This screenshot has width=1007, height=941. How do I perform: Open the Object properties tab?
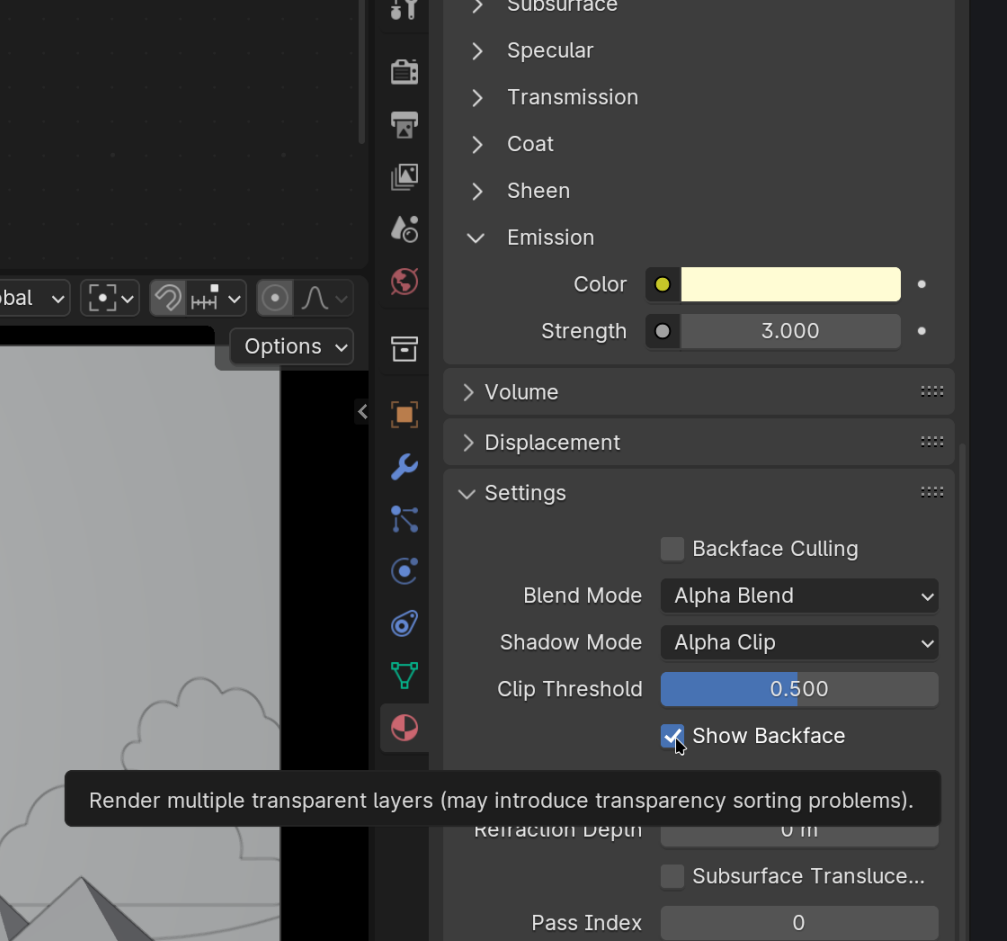pos(404,414)
